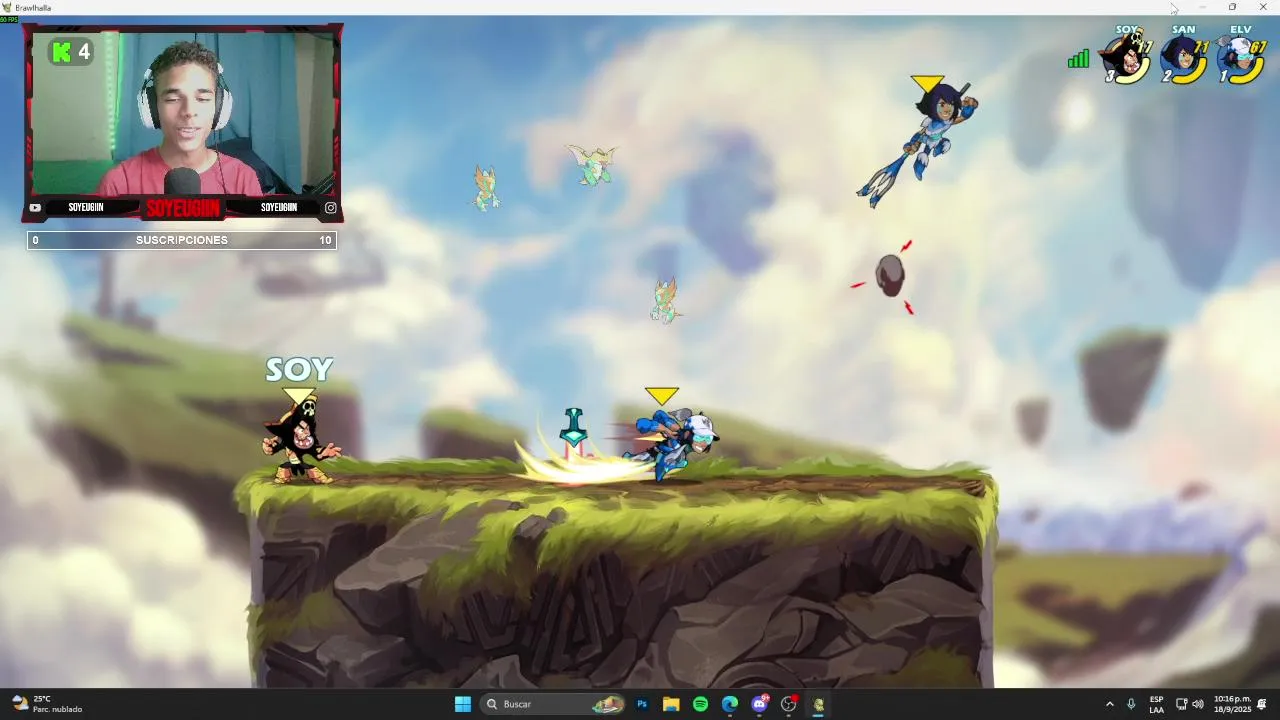The height and width of the screenshot is (720, 1280).
Task: Open the OBS Studio taskbar icon
Action: 789,704
